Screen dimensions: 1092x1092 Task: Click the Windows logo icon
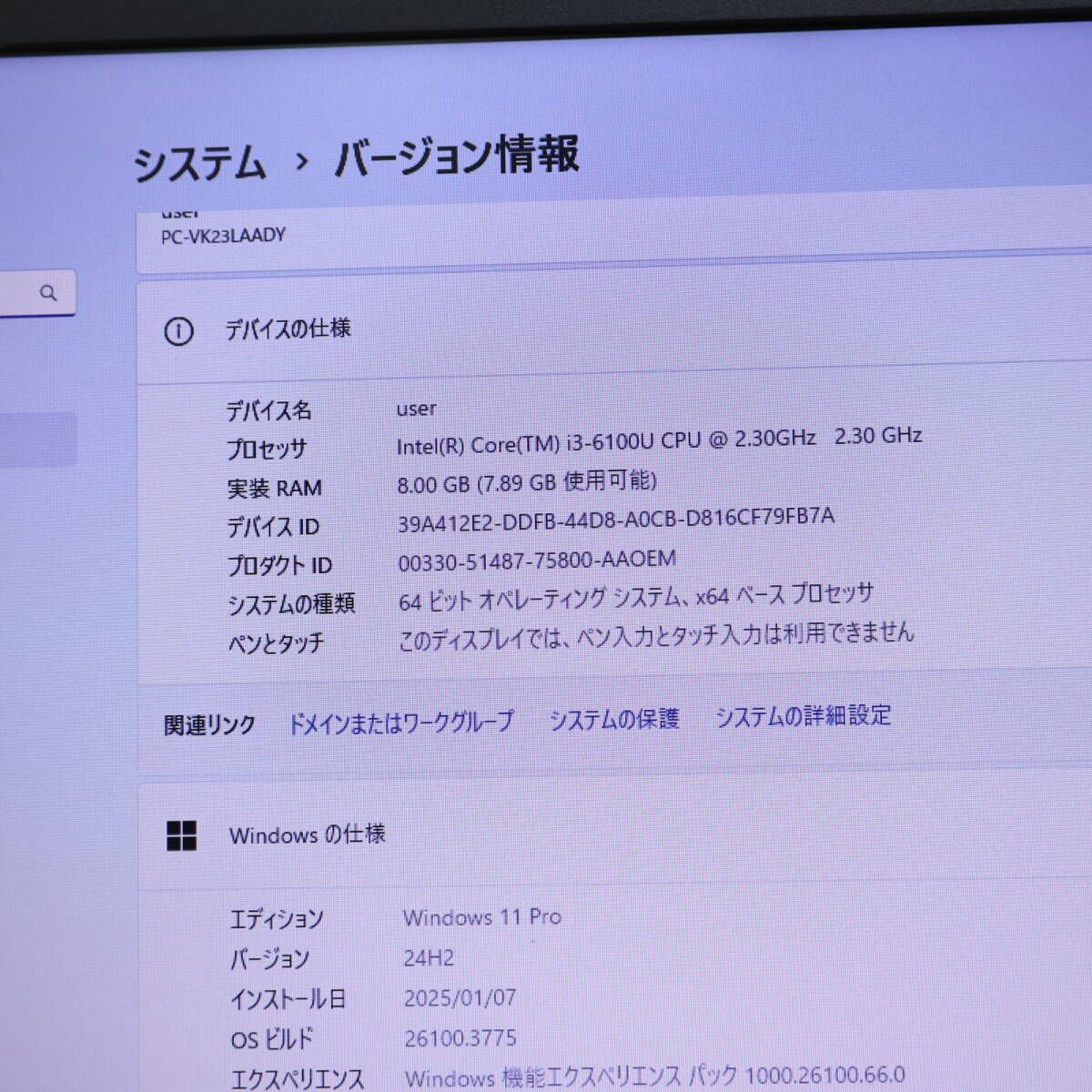182,835
